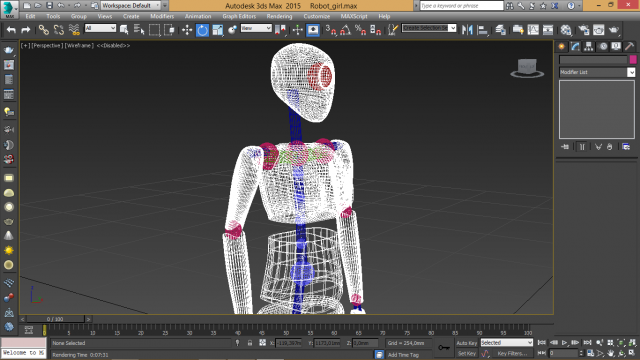Open Reference Coordinate System View dropdown

click(x=256, y=28)
